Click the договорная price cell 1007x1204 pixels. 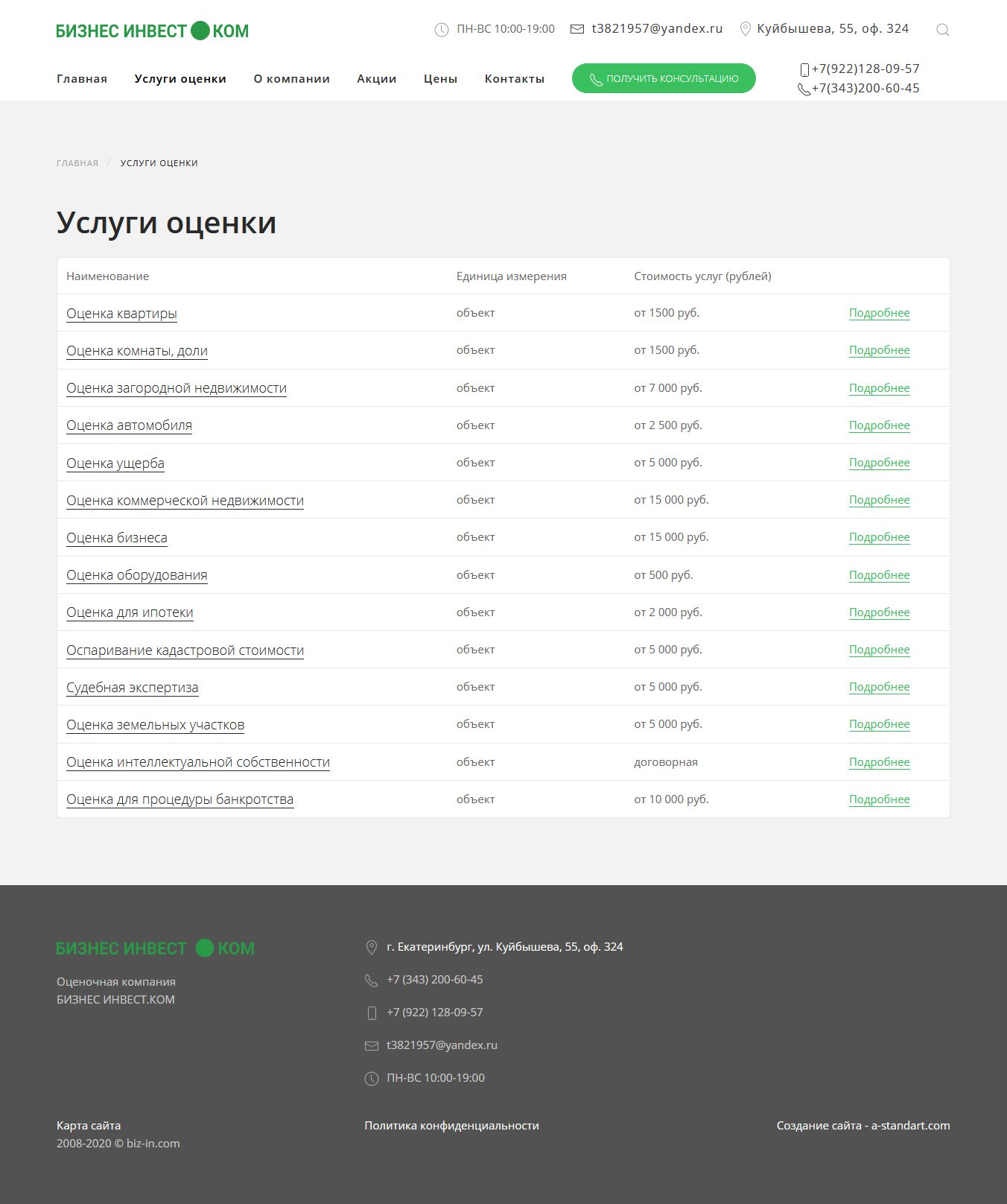point(666,762)
